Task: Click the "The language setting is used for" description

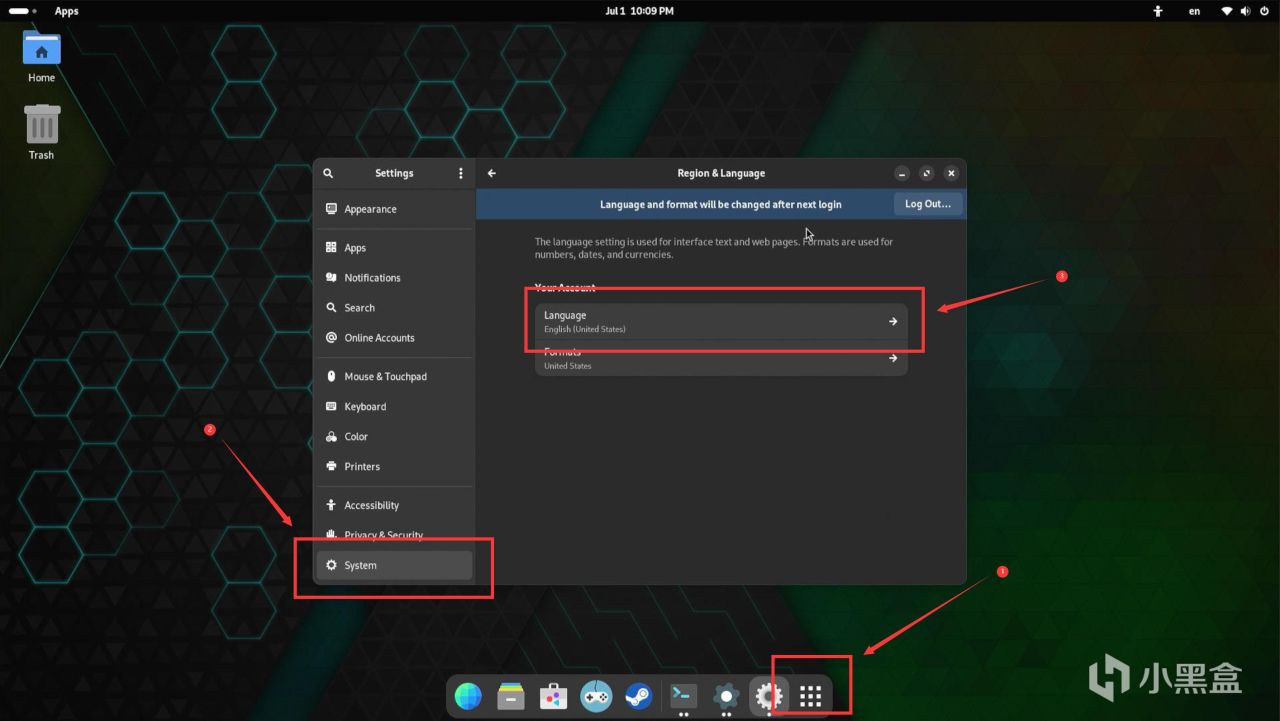Action: (714, 248)
